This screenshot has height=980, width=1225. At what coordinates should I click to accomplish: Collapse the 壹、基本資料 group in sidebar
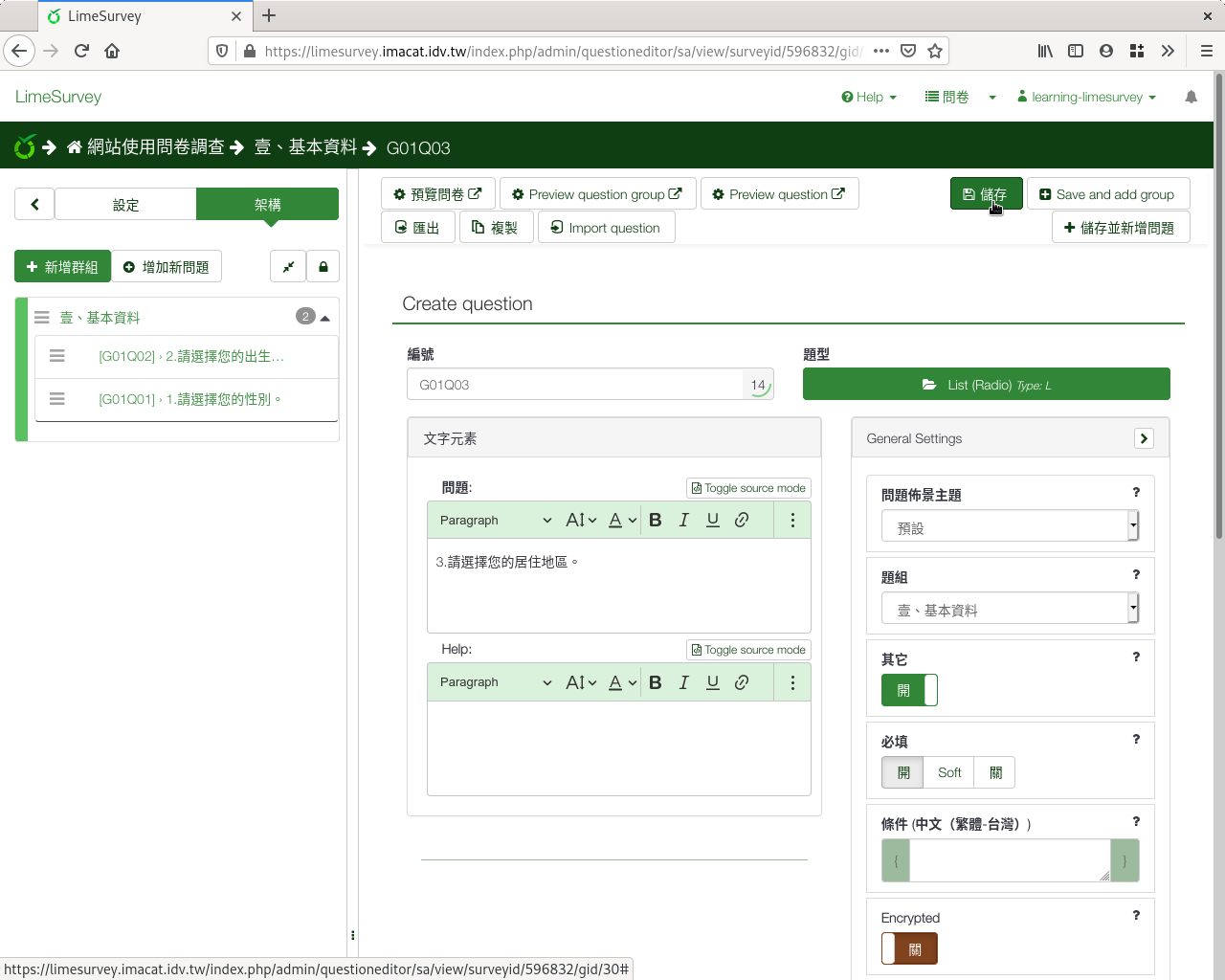coord(325,318)
